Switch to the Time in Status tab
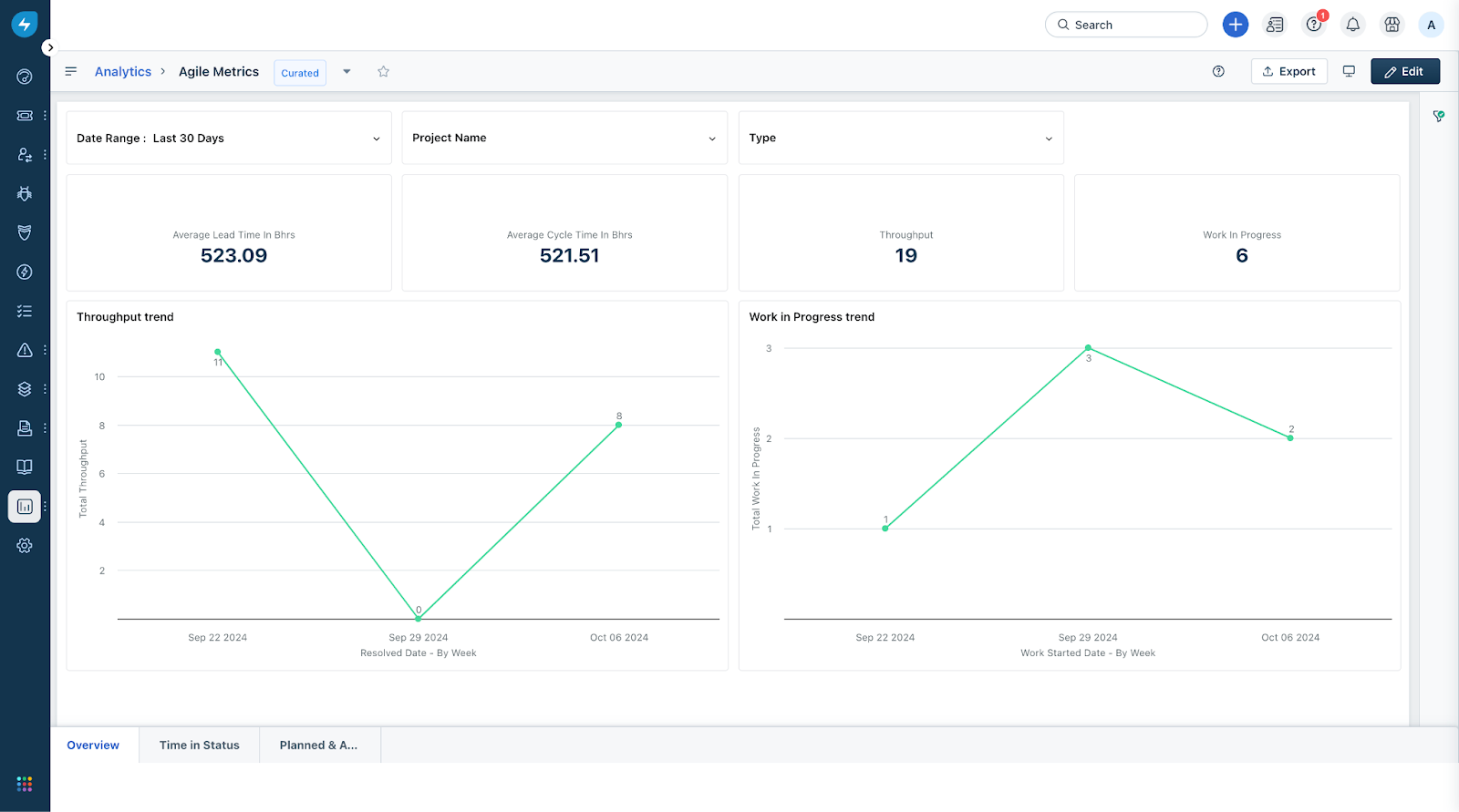This screenshot has width=1459, height=812. point(199,745)
